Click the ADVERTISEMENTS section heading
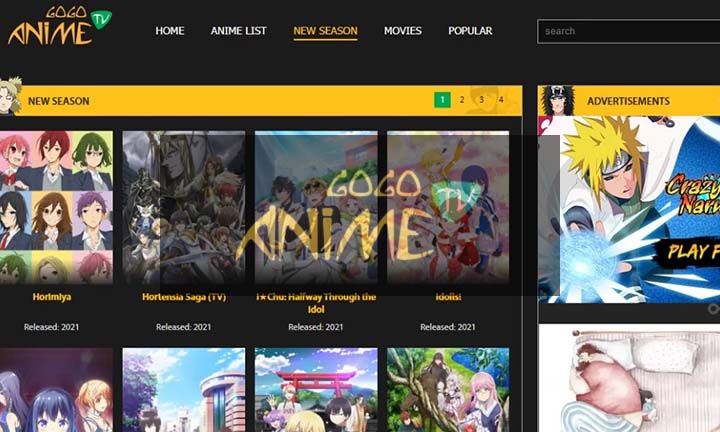This screenshot has width=720, height=432. 628,101
